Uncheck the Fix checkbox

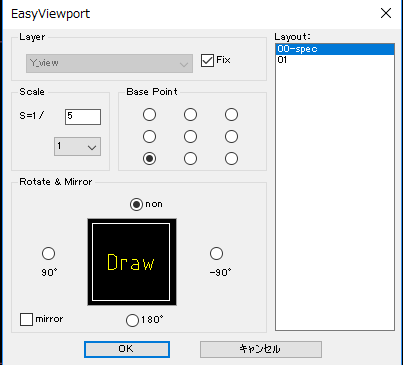click(x=207, y=60)
